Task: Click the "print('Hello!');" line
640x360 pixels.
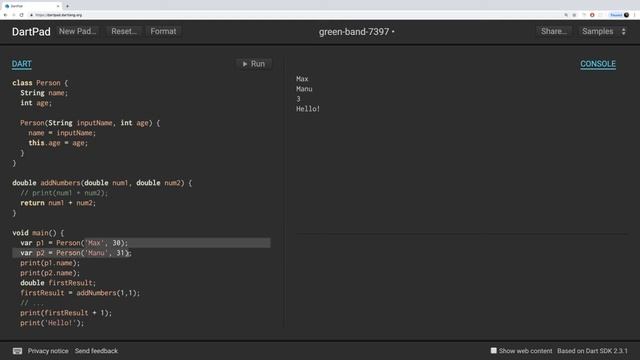Action: (52, 323)
